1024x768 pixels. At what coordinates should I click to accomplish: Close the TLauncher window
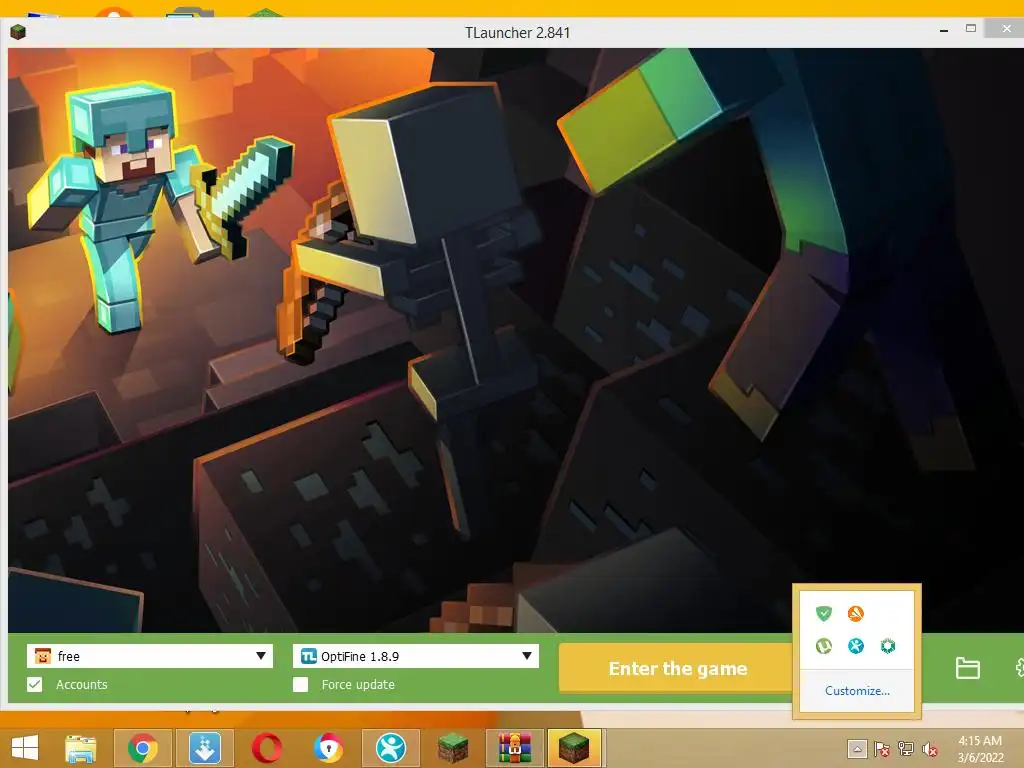(1006, 29)
